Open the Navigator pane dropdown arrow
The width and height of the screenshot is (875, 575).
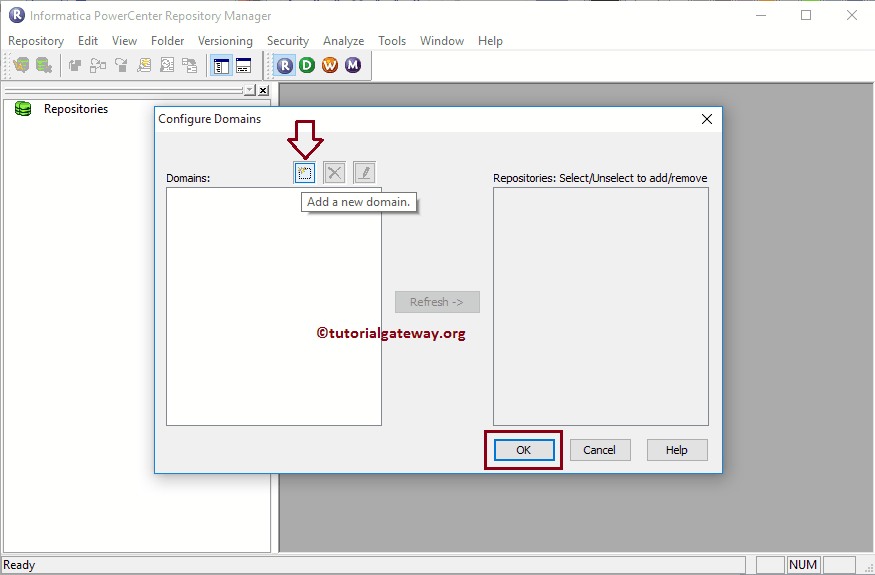(249, 90)
